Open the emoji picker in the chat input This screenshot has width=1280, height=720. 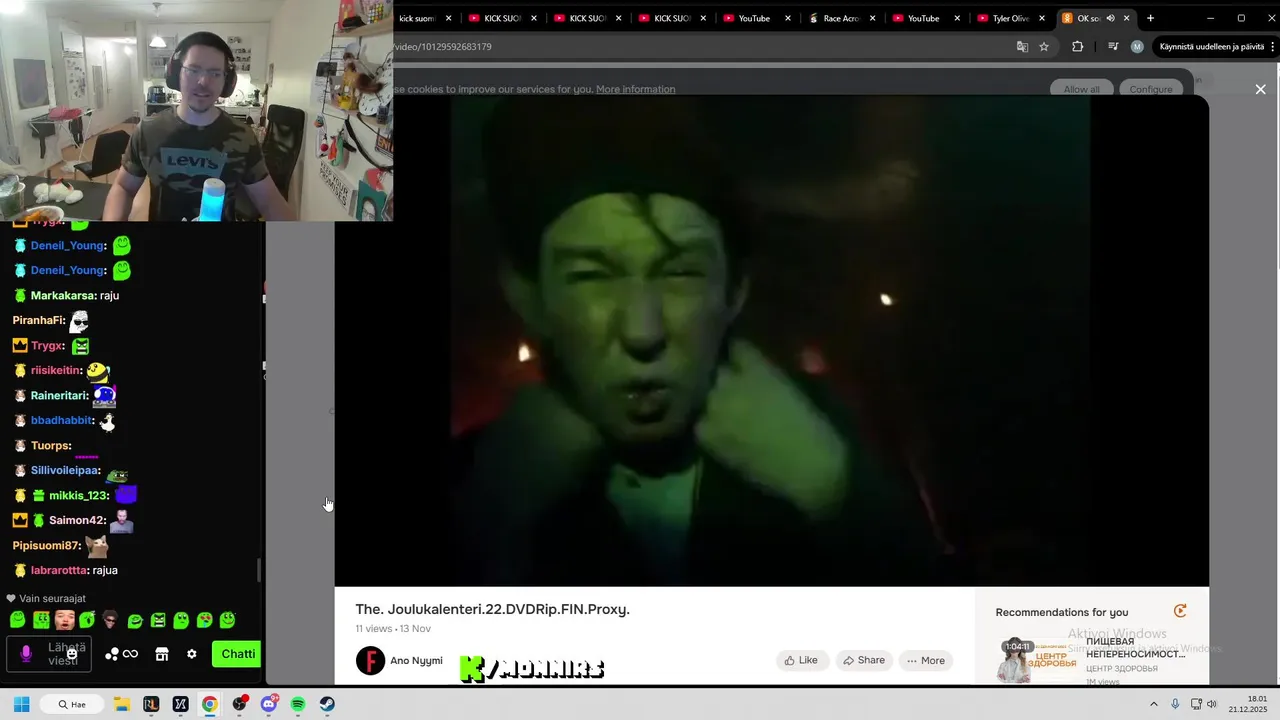click(x=72, y=654)
